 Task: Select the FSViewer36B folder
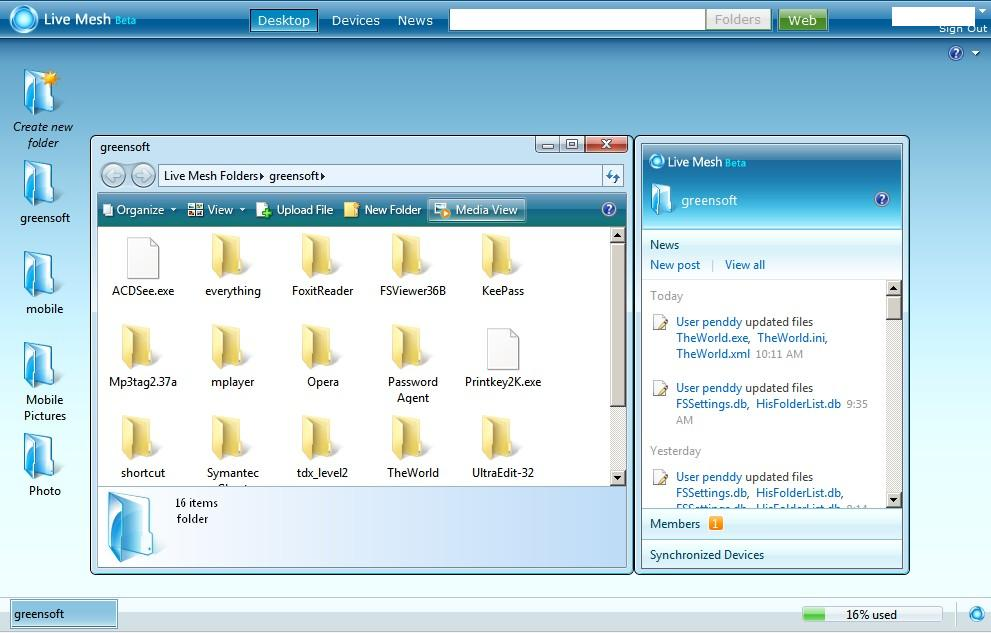coord(413,267)
